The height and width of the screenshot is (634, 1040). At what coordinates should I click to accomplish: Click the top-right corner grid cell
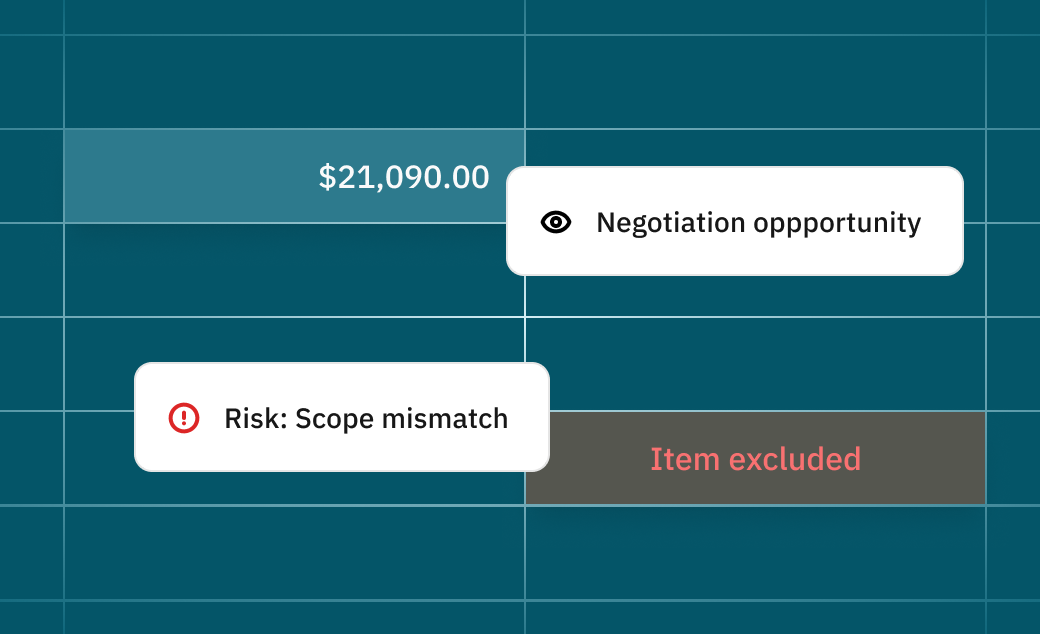coord(1012,16)
